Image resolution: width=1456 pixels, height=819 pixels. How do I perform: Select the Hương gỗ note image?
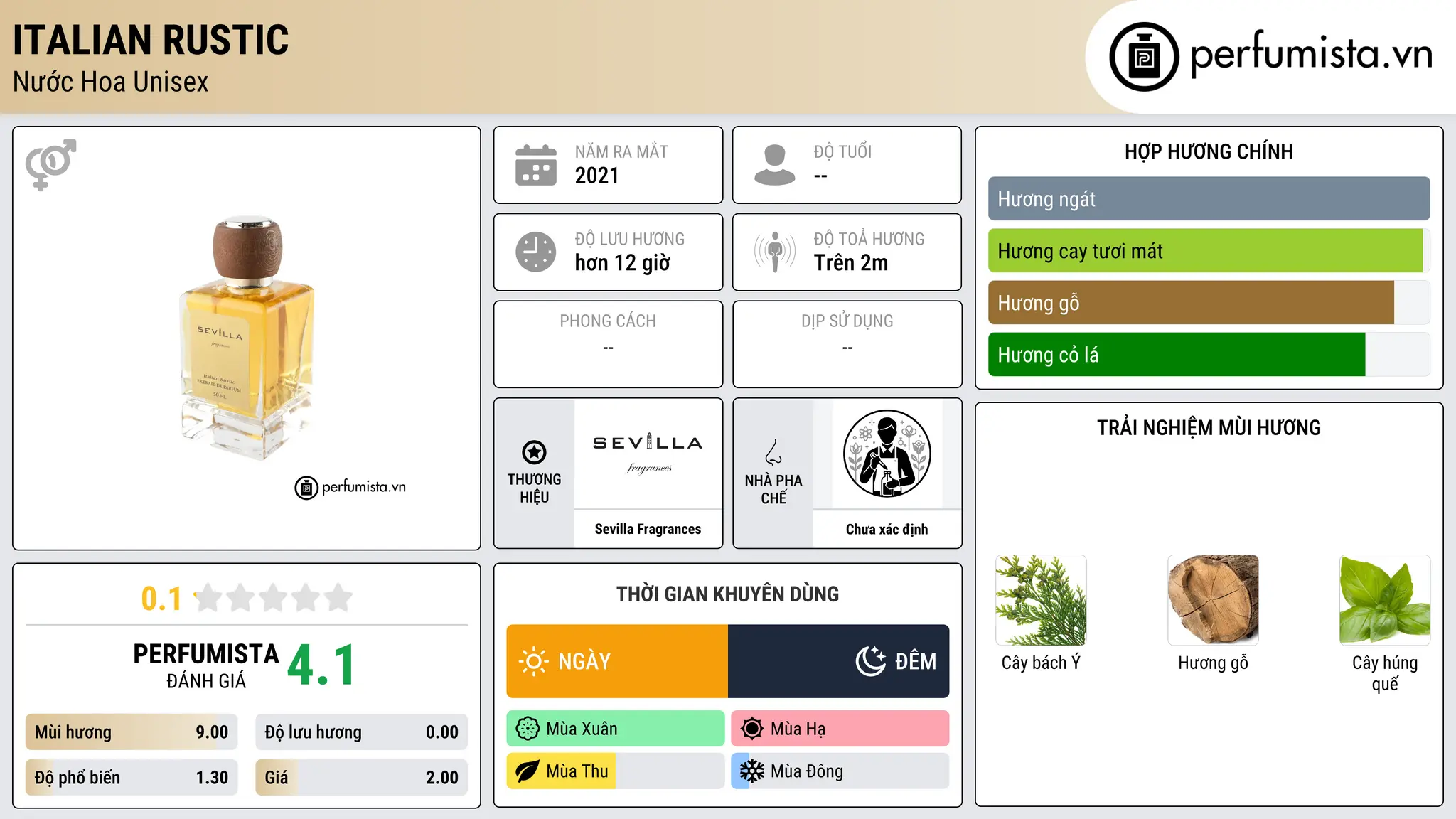click(x=1213, y=600)
